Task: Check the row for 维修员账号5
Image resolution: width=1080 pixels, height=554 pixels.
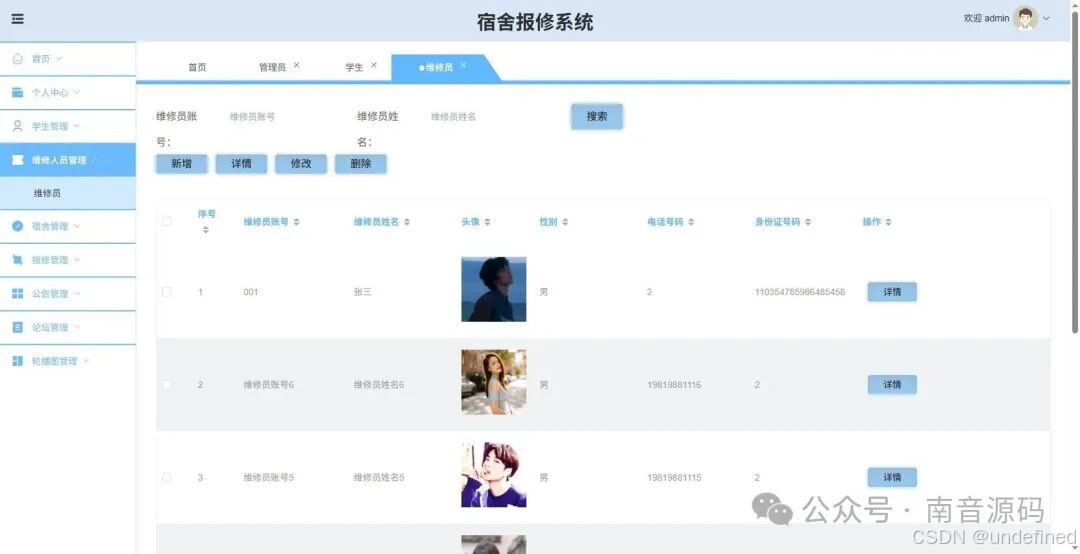Action: (167, 478)
